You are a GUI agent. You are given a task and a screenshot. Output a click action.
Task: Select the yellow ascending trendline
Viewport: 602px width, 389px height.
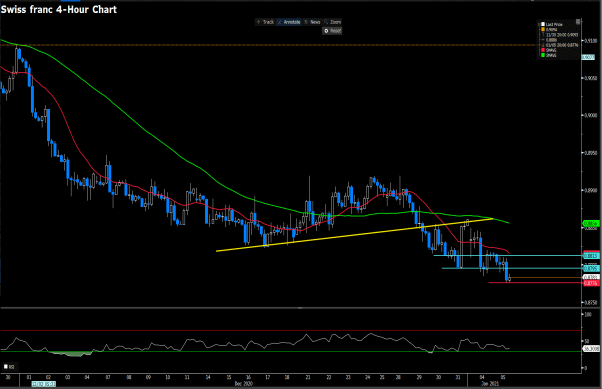coord(354,235)
